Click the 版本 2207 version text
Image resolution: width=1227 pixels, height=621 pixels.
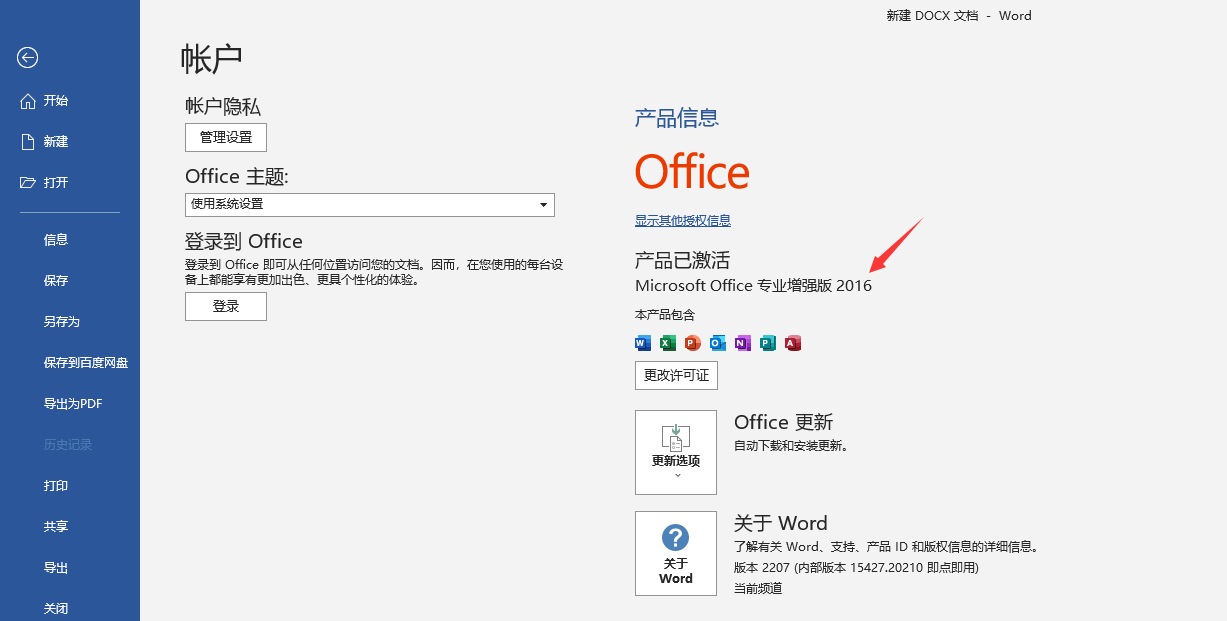point(856,568)
